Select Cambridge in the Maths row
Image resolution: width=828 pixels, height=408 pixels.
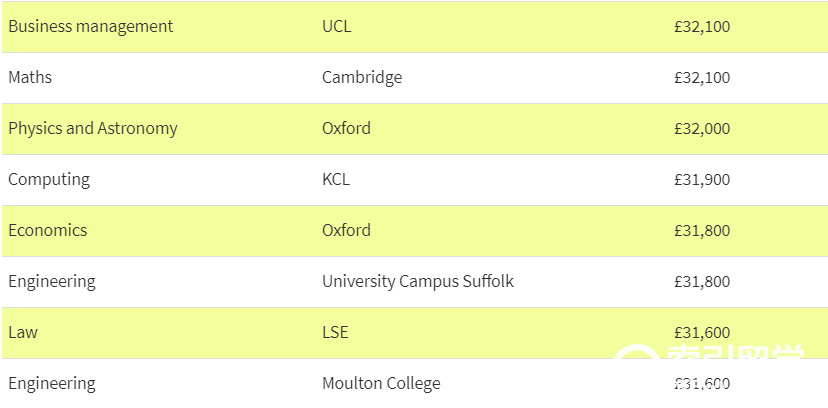[362, 78]
